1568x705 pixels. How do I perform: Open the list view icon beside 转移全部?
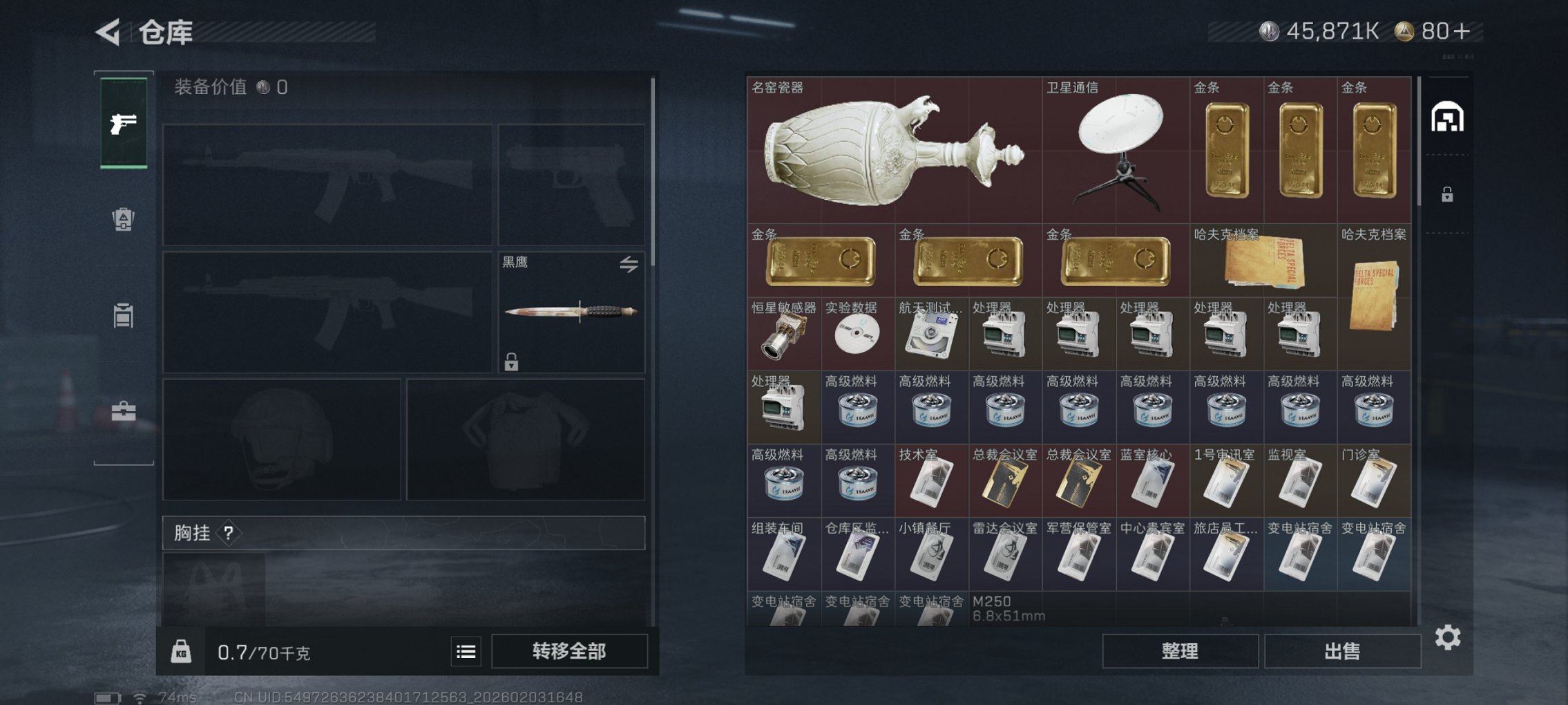[x=466, y=651]
